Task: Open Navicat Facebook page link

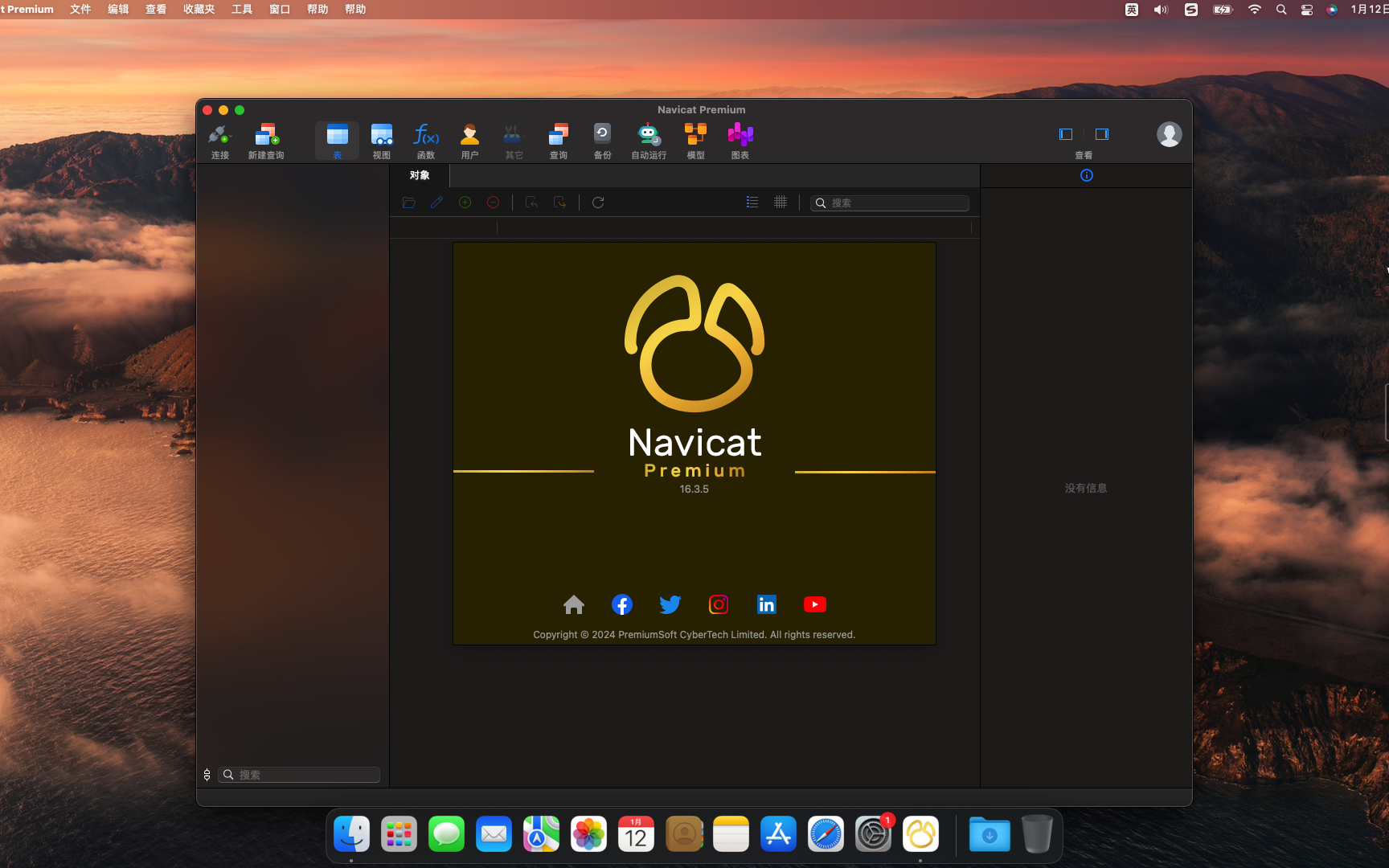Action: (x=622, y=604)
